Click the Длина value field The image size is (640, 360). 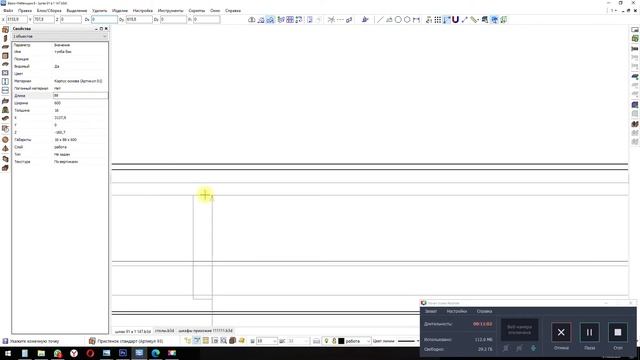[80, 96]
